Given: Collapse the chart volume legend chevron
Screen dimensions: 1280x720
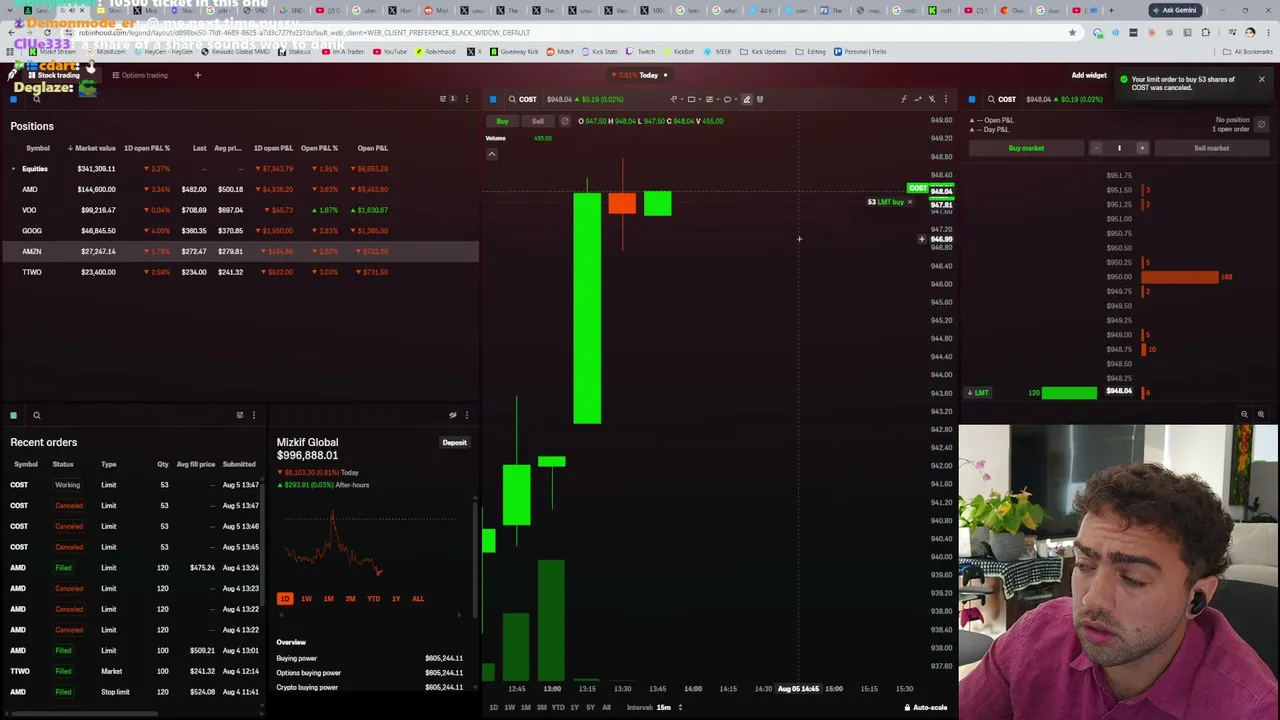Looking at the screenshot, I should pyautogui.click(x=491, y=154).
